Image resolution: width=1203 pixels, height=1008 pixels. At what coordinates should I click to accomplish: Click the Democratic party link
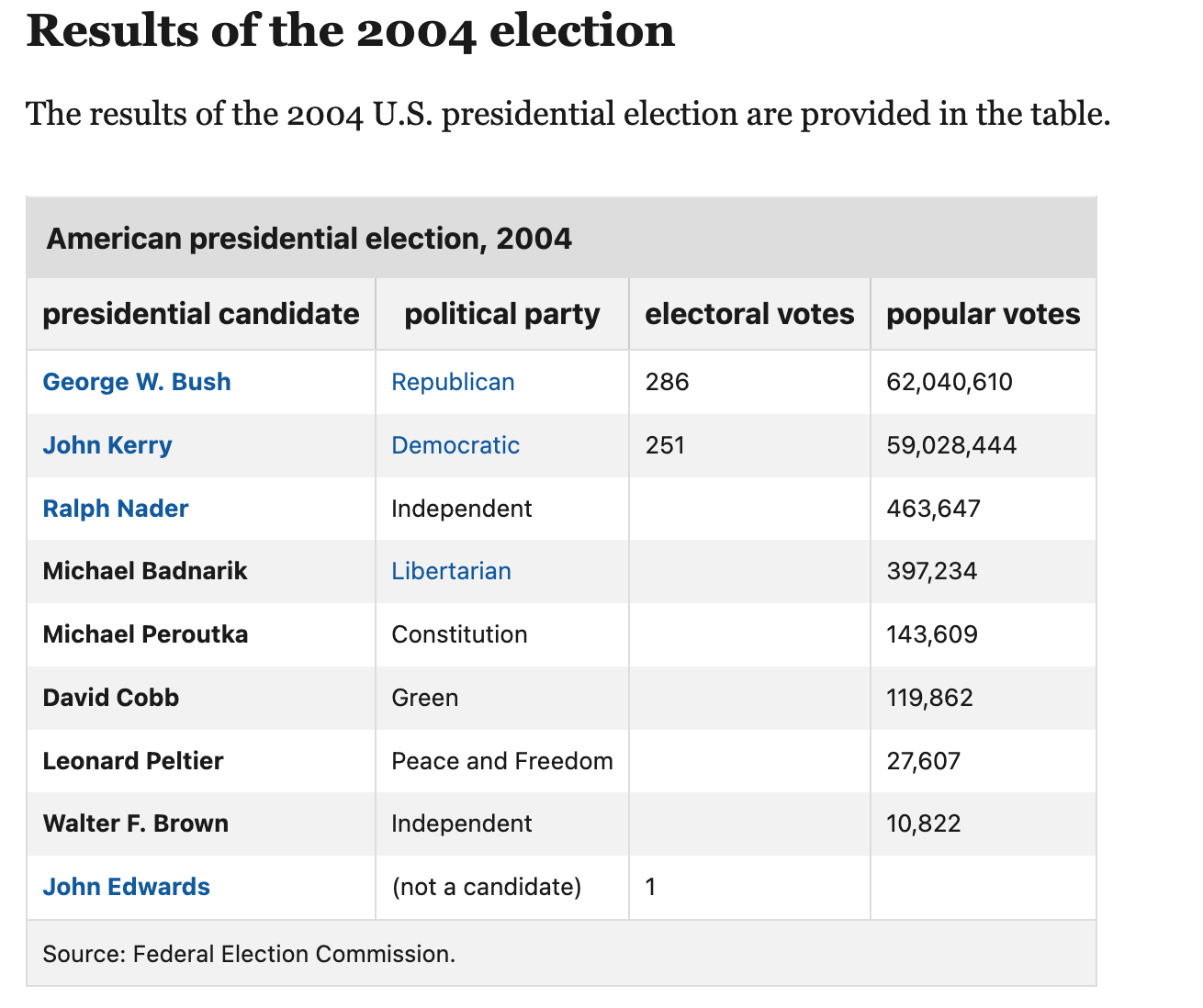tap(455, 445)
